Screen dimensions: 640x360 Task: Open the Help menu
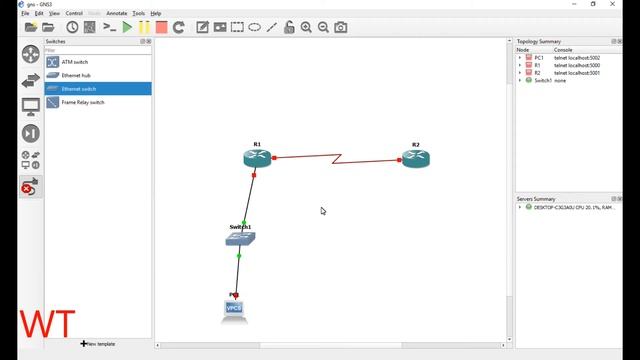click(156, 13)
